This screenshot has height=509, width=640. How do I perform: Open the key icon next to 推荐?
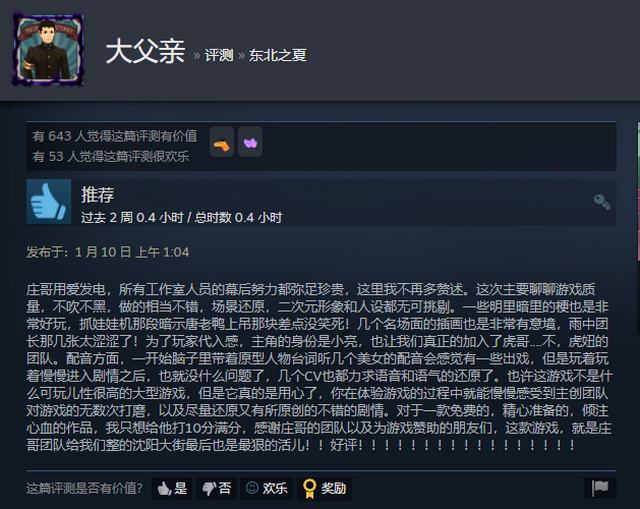(602, 202)
